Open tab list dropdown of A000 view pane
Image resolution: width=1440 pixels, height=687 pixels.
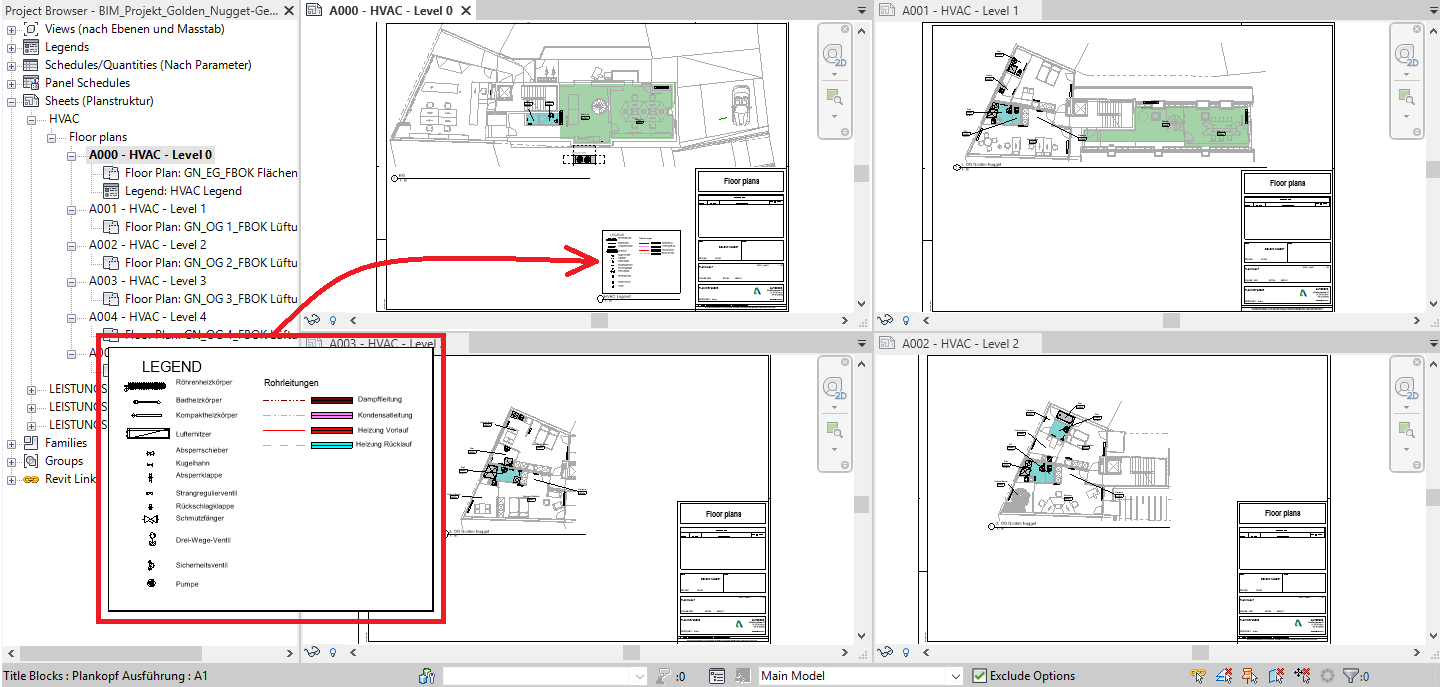[861, 10]
